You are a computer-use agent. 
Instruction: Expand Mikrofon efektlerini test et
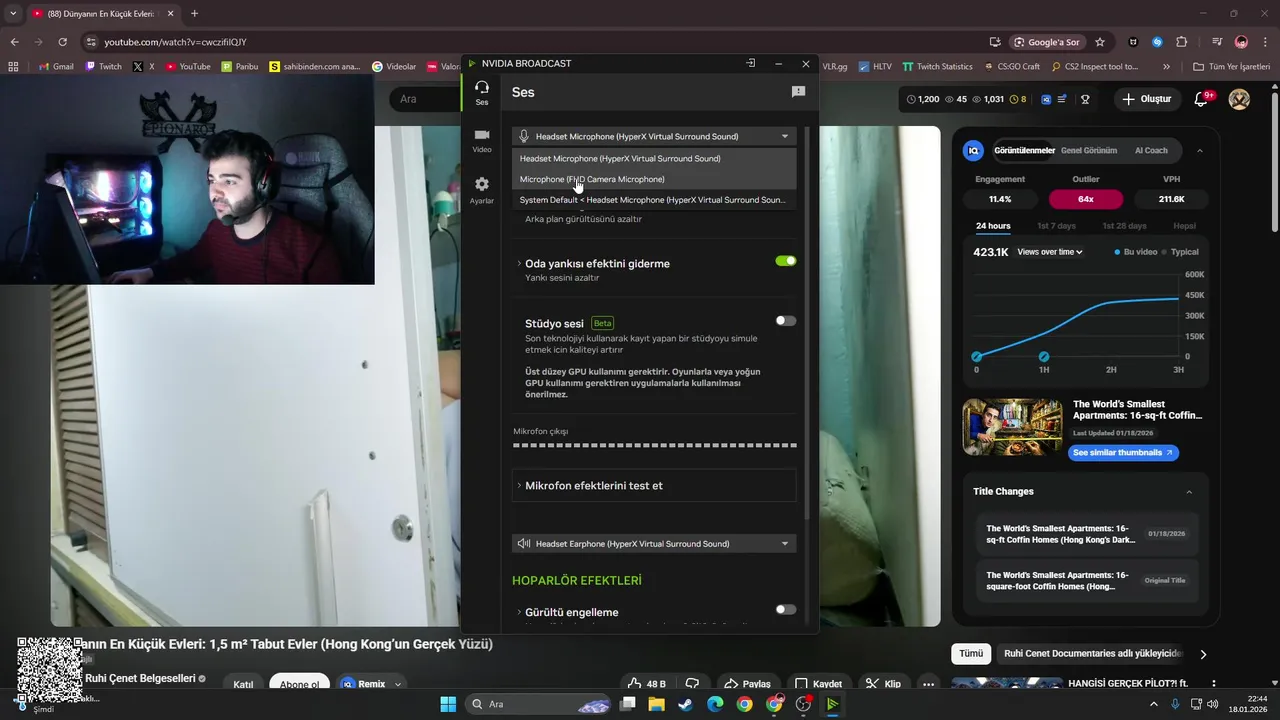654,485
